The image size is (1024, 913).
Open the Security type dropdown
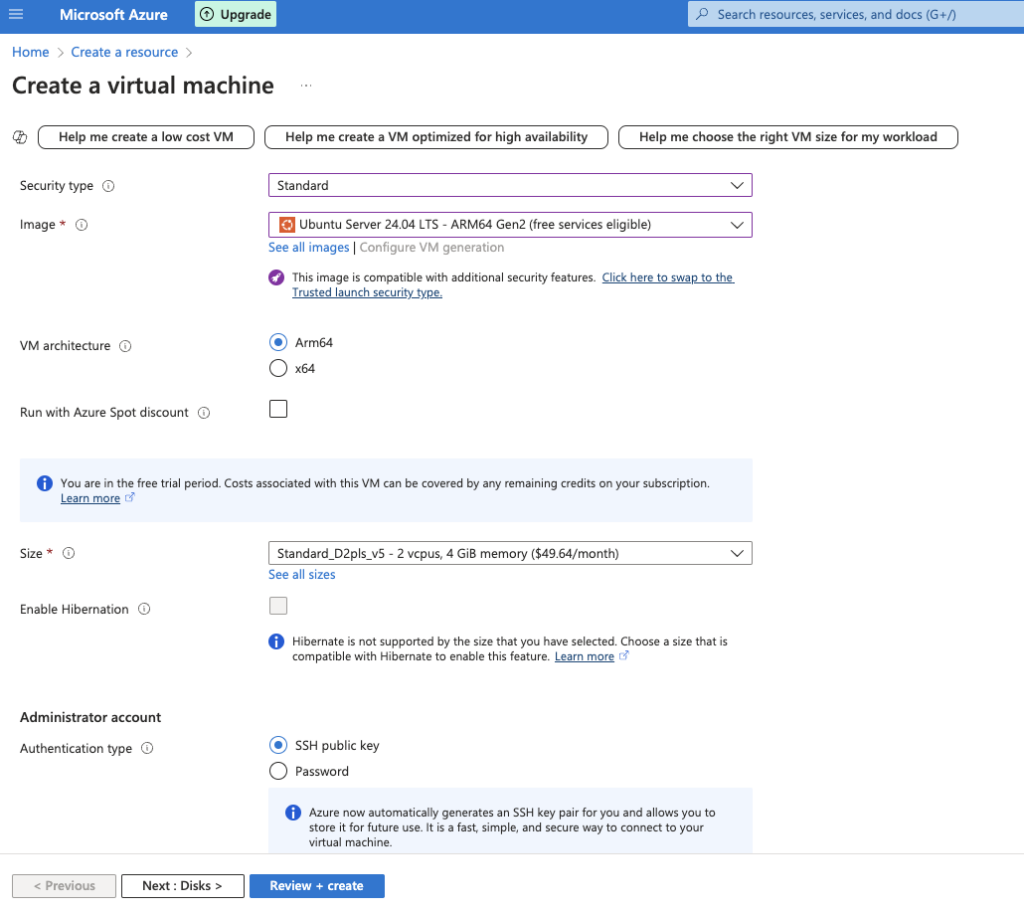click(x=510, y=185)
